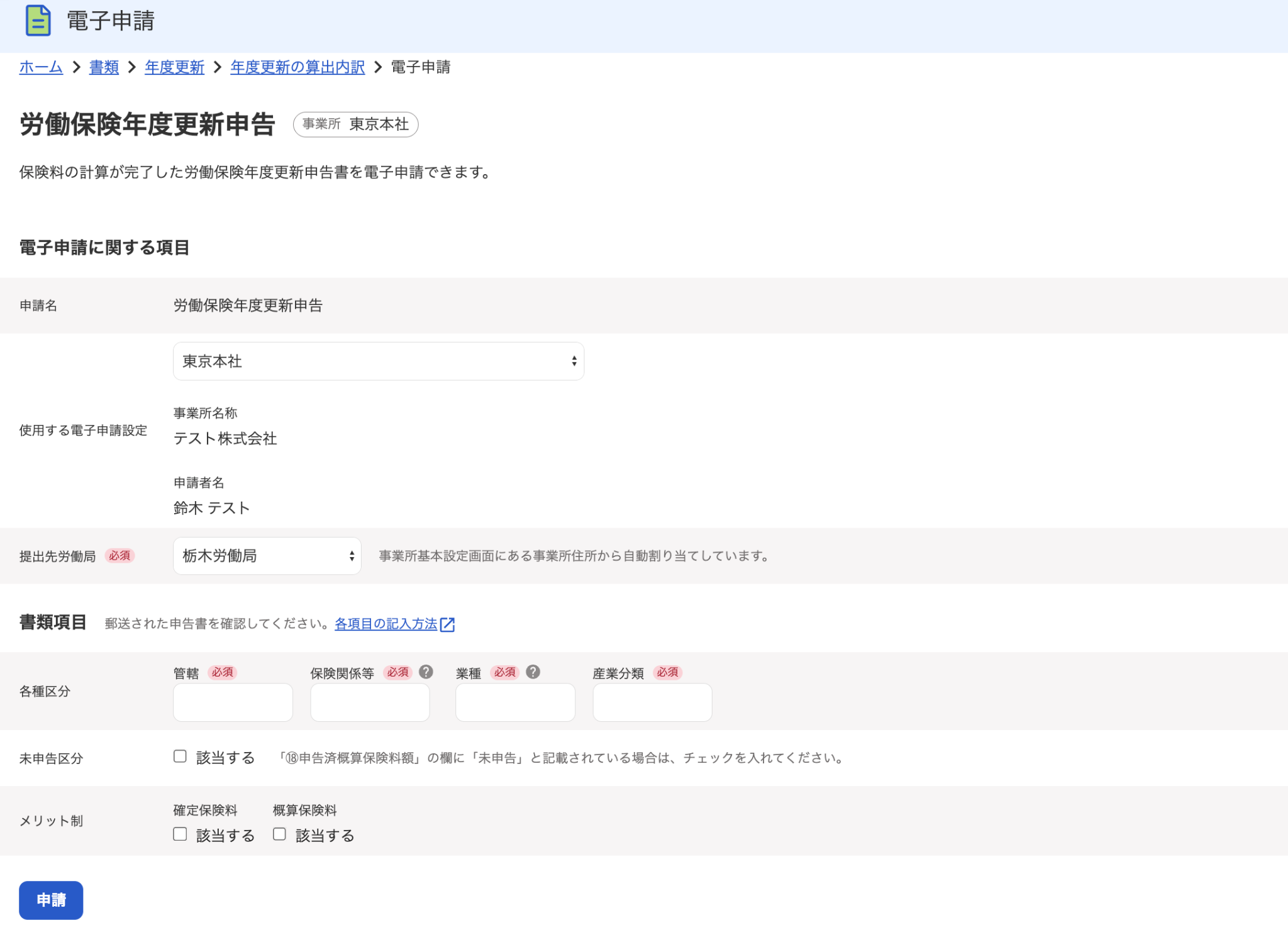Click the テスト株式会社 office name text
This screenshot has width=1288, height=930.
[225, 438]
